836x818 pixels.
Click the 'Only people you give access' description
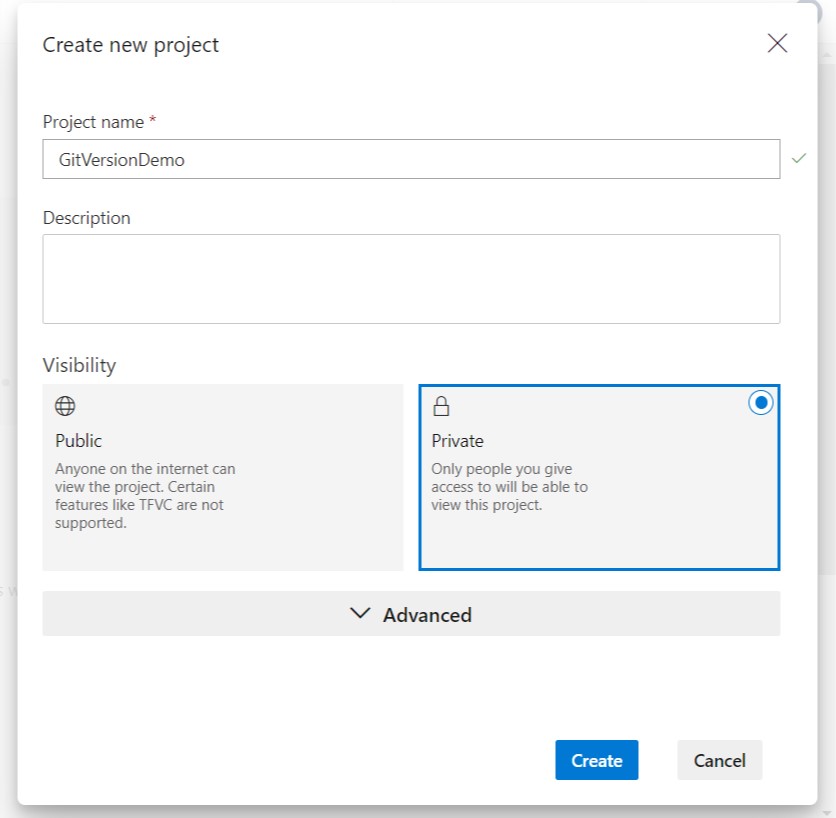(x=509, y=487)
